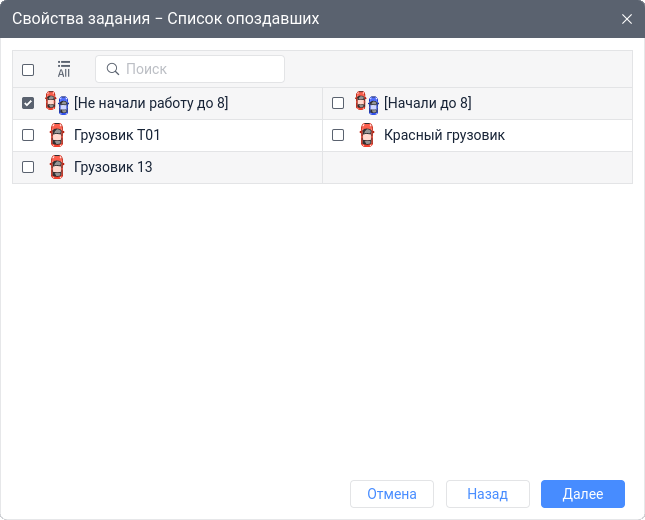
Task: Uncheck the Не начали работу до 8 checkbox
Action: pyautogui.click(x=28, y=103)
